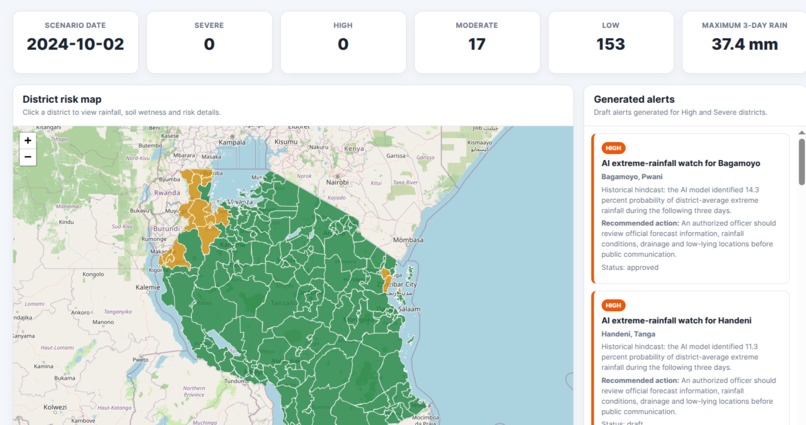This screenshot has width=806, height=425.
Task: Click the Nairobi label on the map
Action: click(337, 182)
